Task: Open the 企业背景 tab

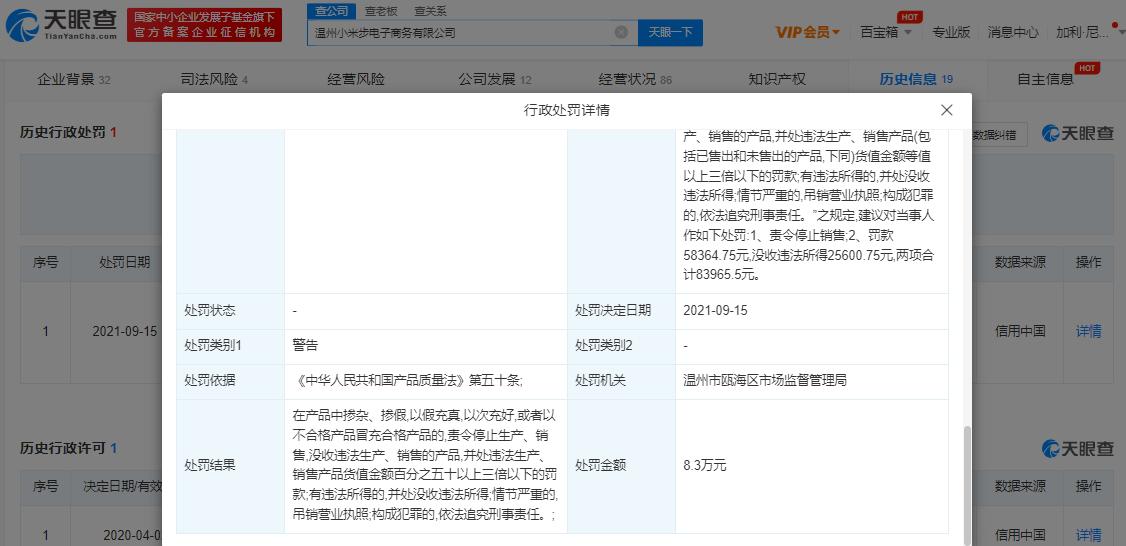Action: point(74,80)
